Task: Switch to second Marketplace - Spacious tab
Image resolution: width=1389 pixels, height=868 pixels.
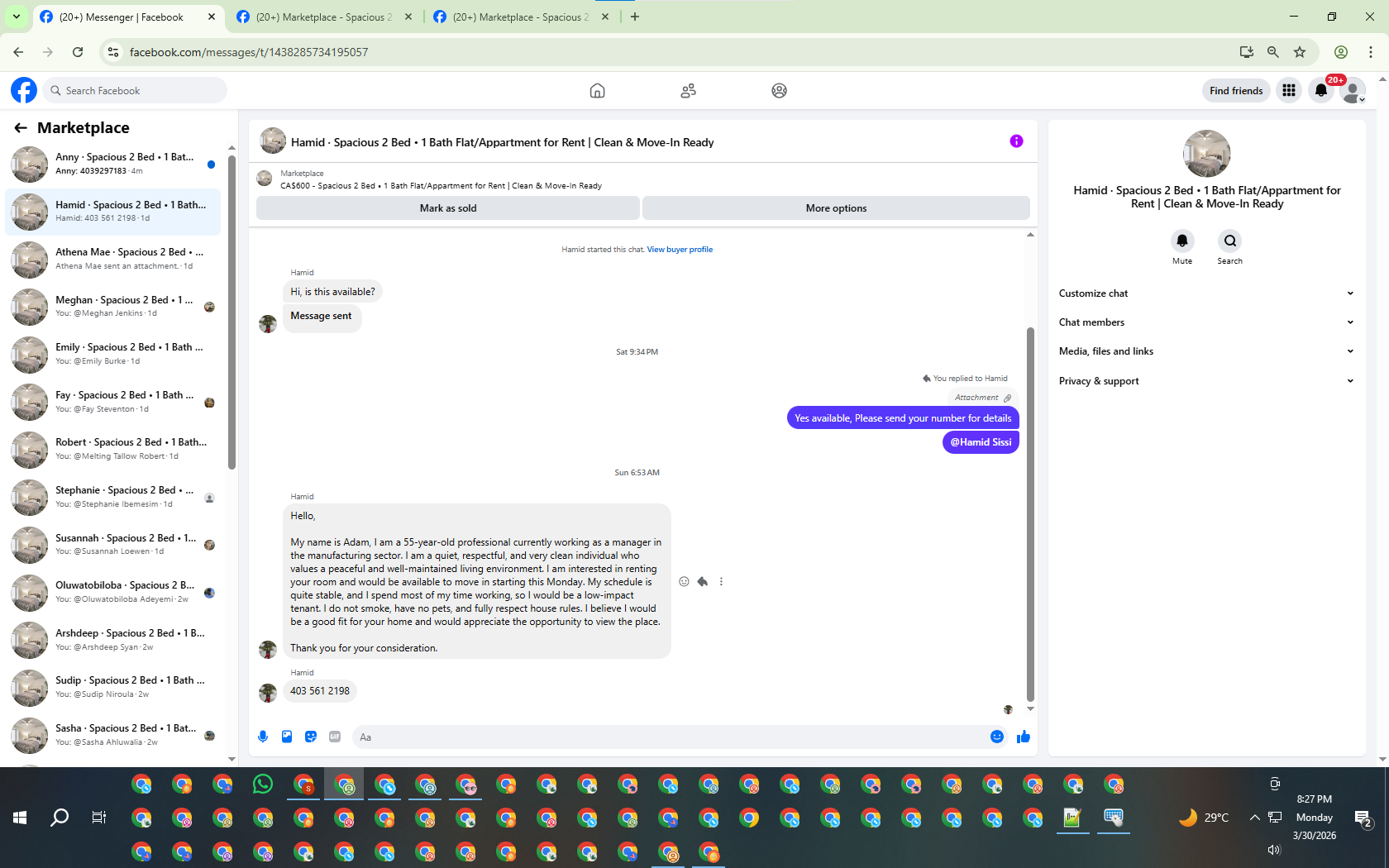Action: [325, 17]
